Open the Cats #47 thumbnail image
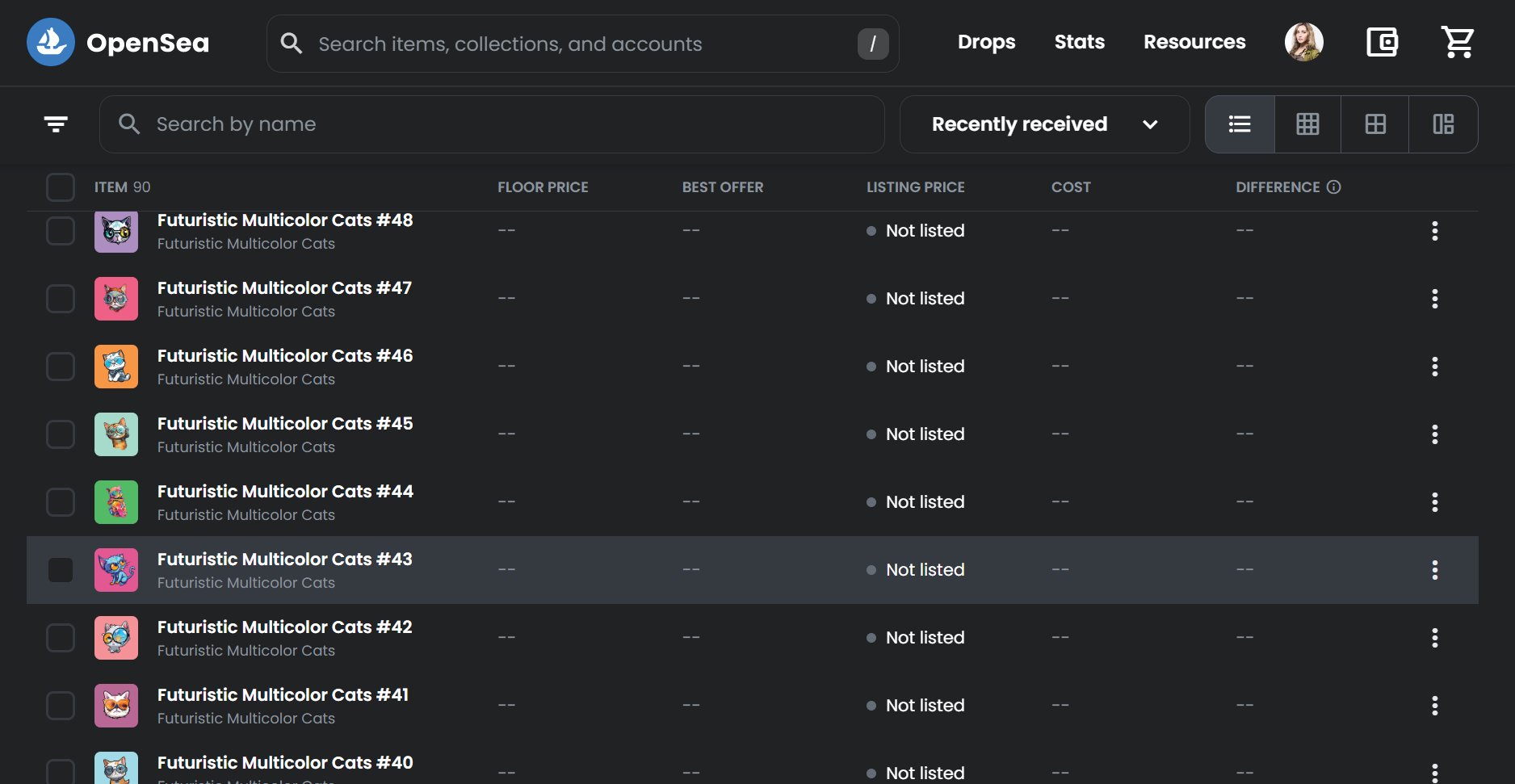The height and width of the screenshot is (784, 1515). click(116, 299)
